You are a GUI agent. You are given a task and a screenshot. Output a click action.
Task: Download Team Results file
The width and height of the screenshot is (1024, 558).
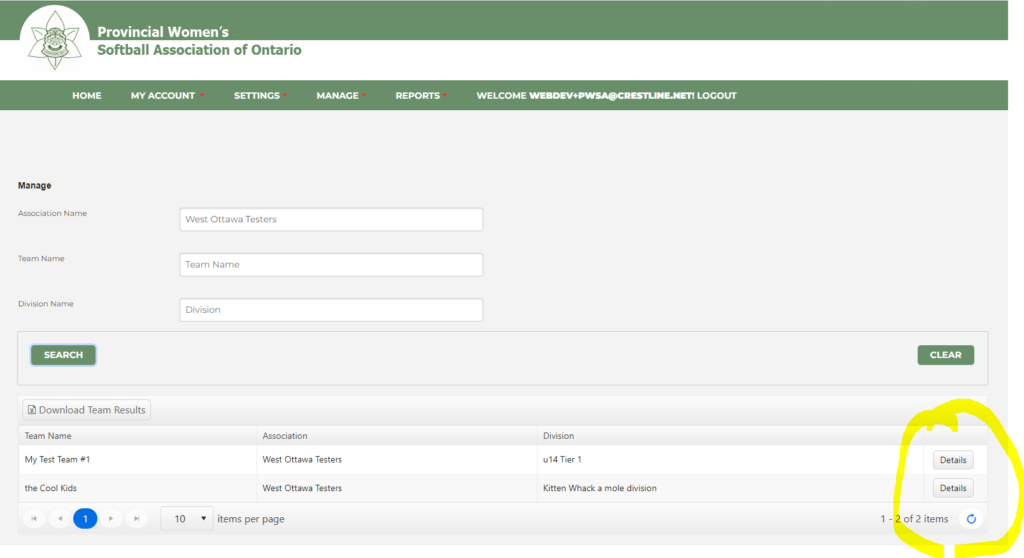pyautogui.click(x=86, y=410)
